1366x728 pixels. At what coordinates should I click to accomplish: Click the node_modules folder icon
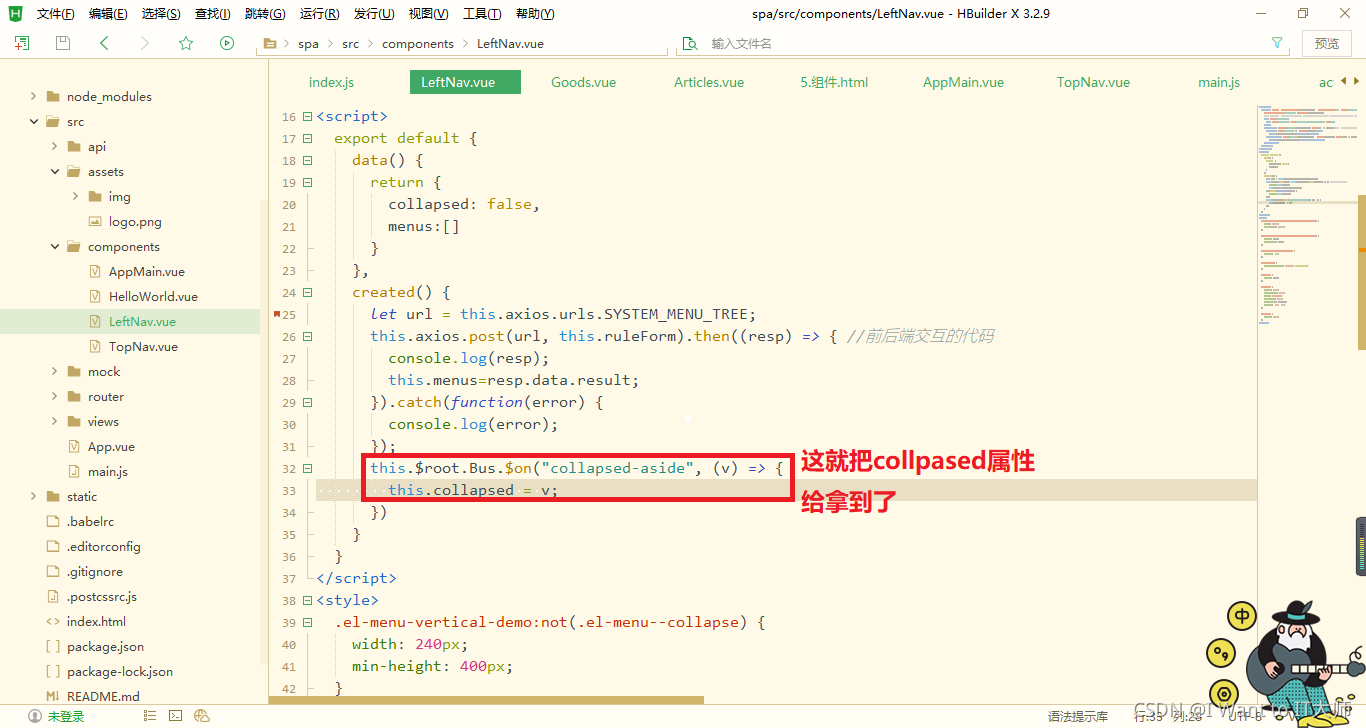[54, 97]
